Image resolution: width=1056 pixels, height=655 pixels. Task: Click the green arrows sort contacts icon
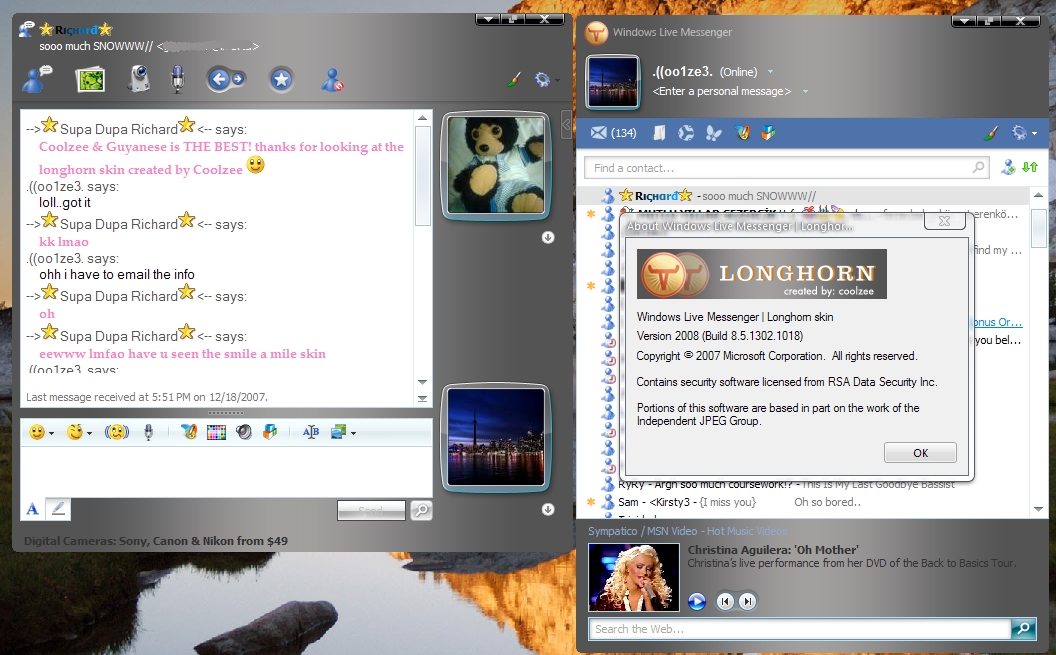pyautogui.click(x=1030, y=167)
